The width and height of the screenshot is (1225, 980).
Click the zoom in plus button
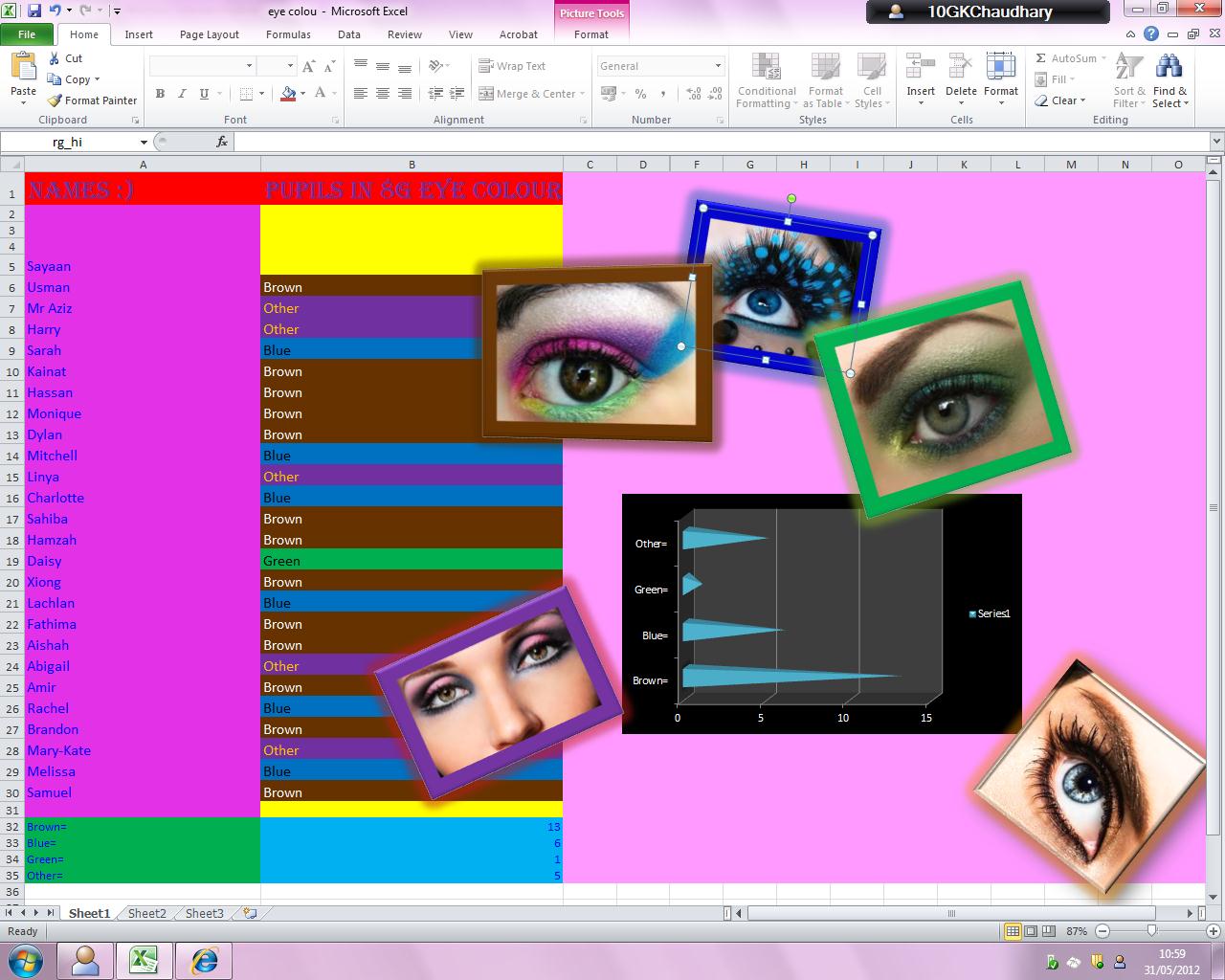[x=1214, y=930]
